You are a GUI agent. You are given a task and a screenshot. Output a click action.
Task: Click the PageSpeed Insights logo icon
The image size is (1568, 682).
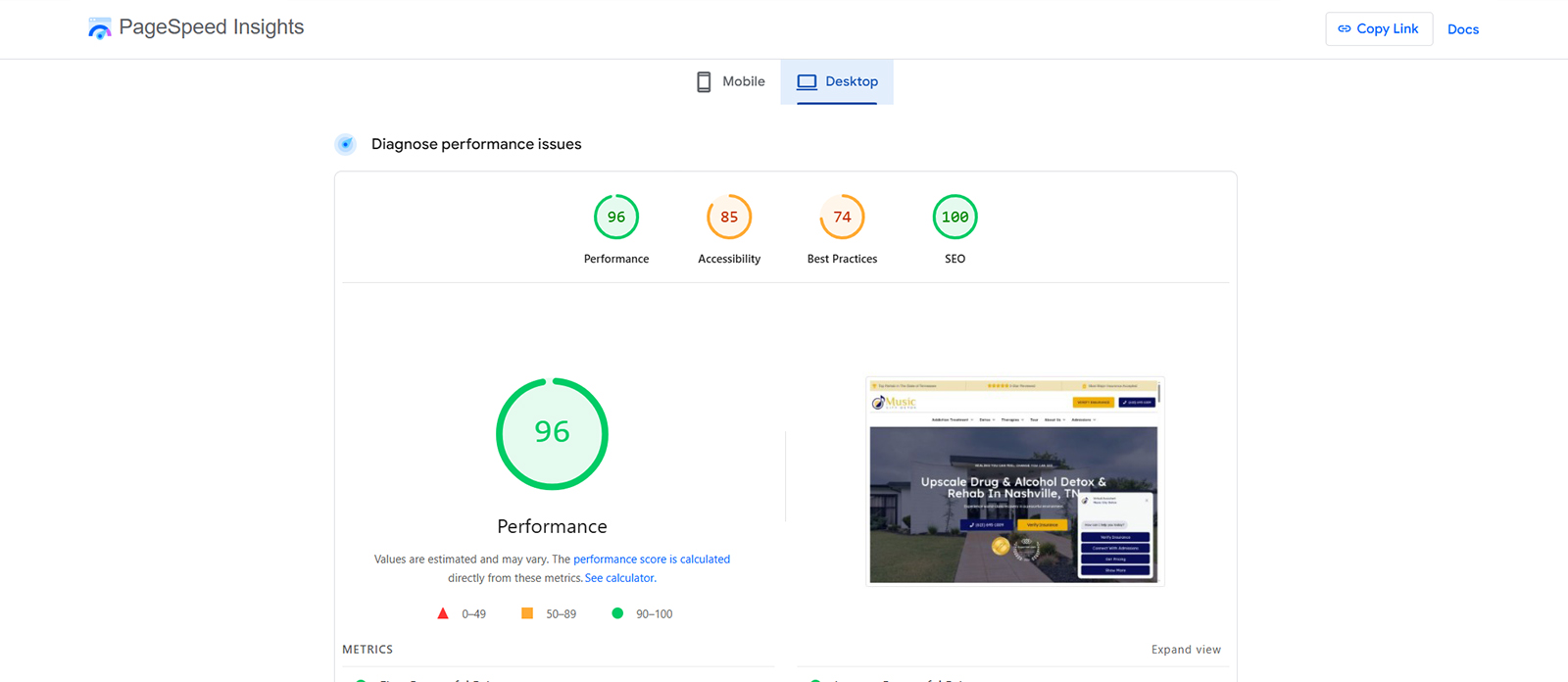99,28
